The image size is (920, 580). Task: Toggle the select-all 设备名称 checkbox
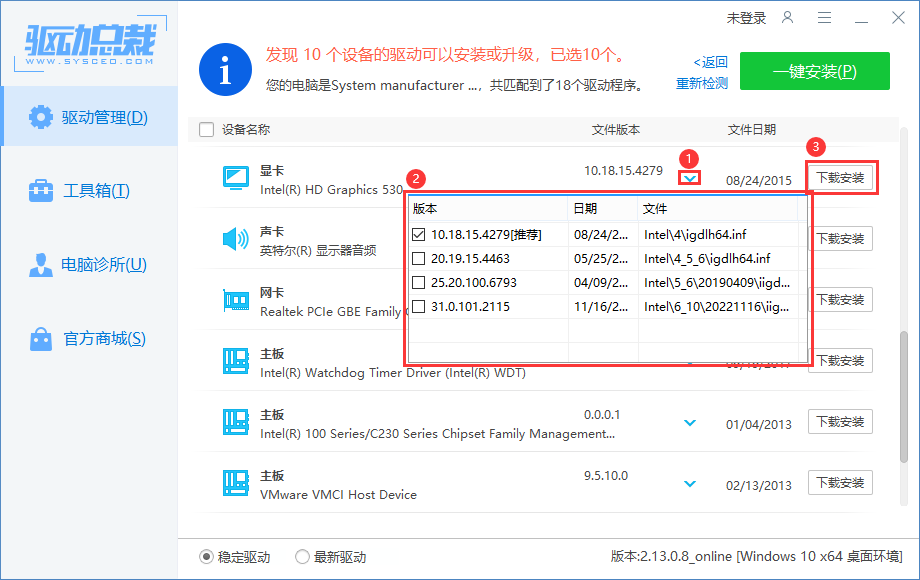[207, 130]
